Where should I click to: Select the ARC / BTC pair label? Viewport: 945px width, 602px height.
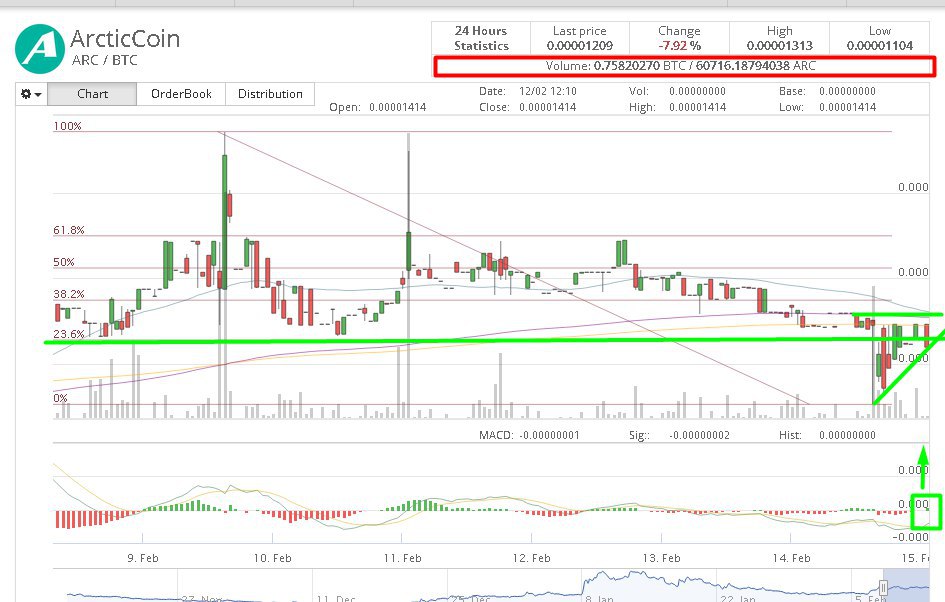point(104,60)
